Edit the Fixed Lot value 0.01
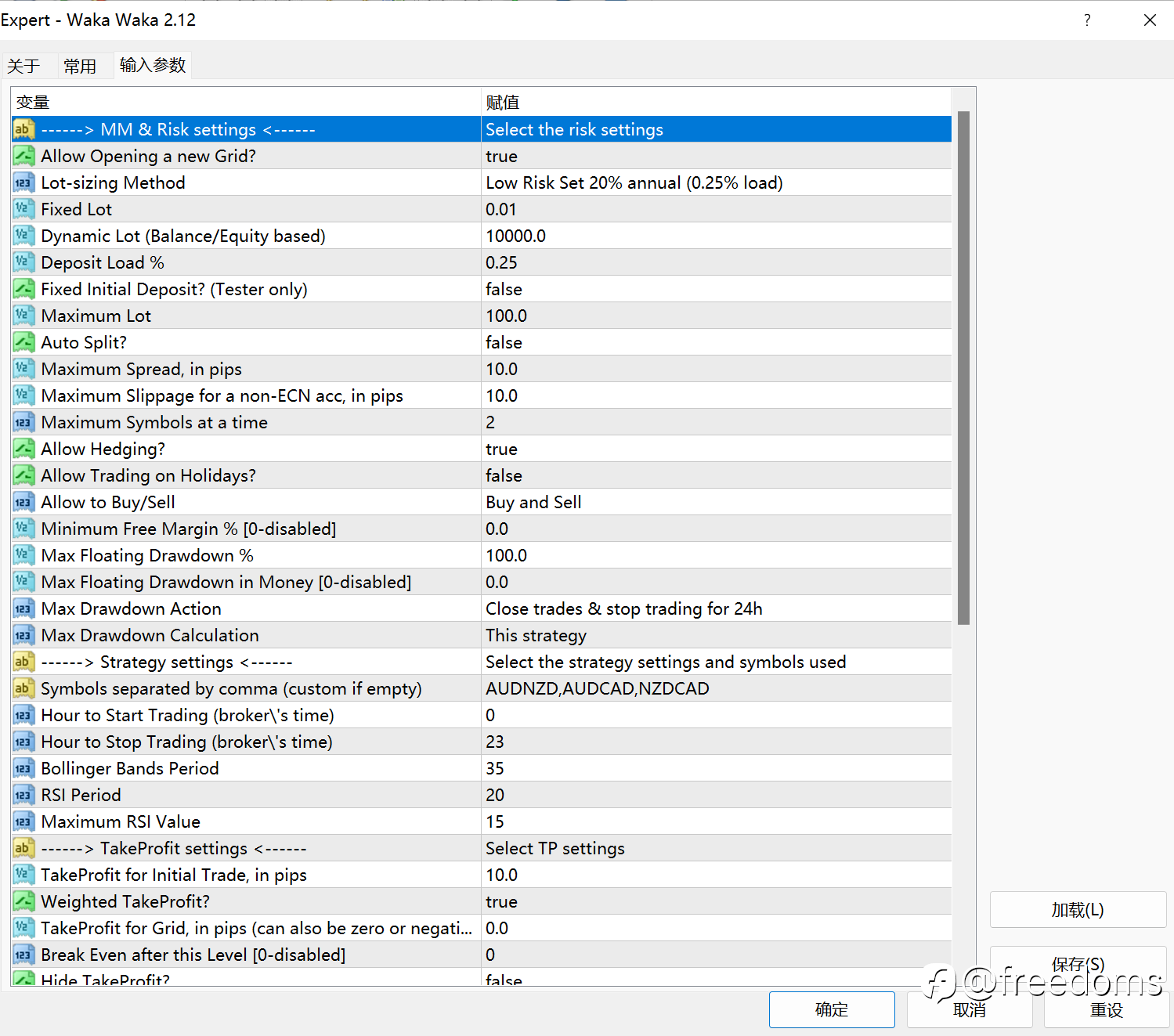This screenshot has height=1036, width=1174. (717, 209)
